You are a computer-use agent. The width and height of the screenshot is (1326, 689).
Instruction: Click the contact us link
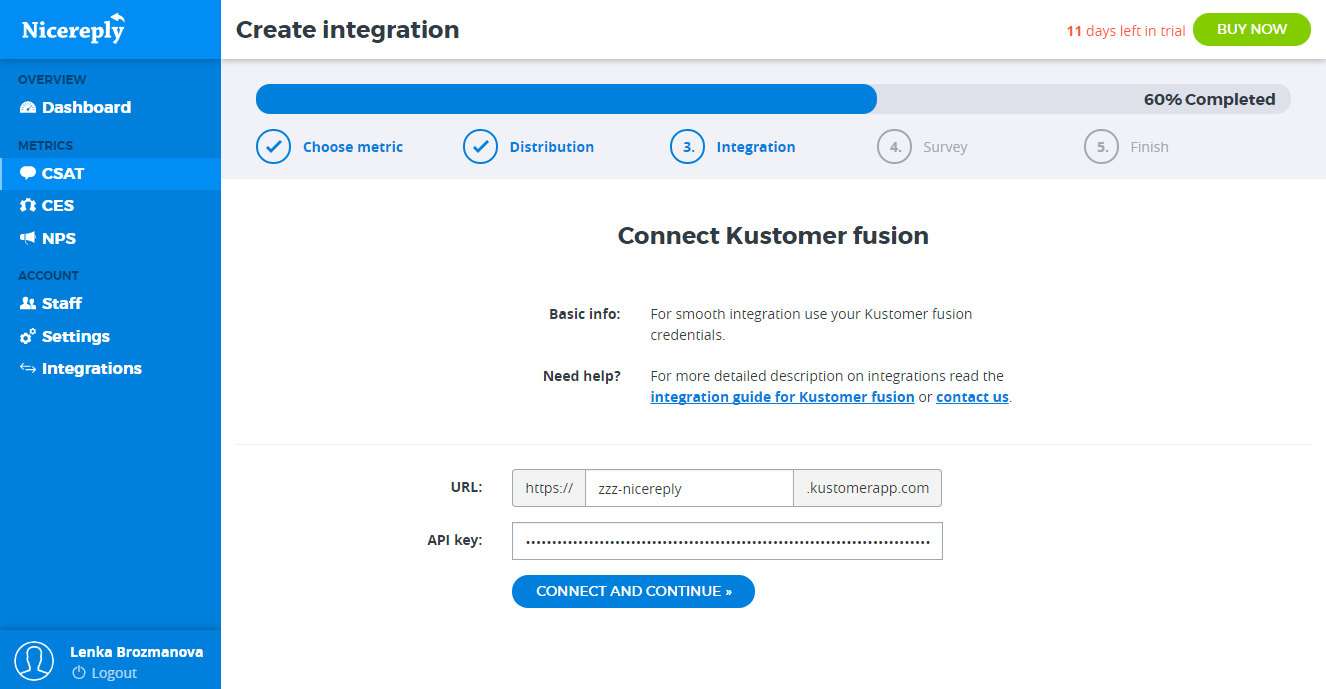[972, 397]
